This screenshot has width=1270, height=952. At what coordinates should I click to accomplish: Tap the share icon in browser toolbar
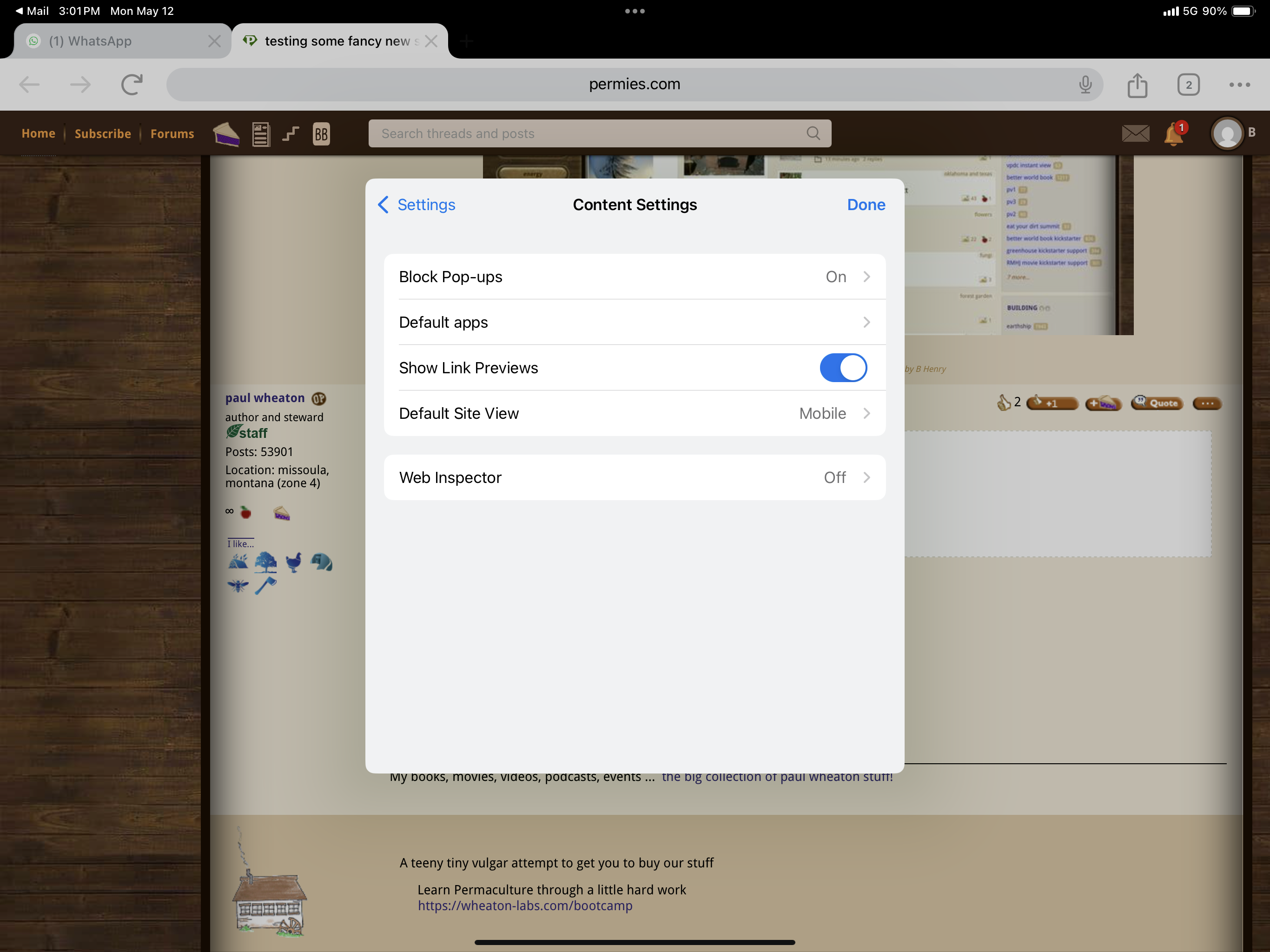pos(1137,85)
